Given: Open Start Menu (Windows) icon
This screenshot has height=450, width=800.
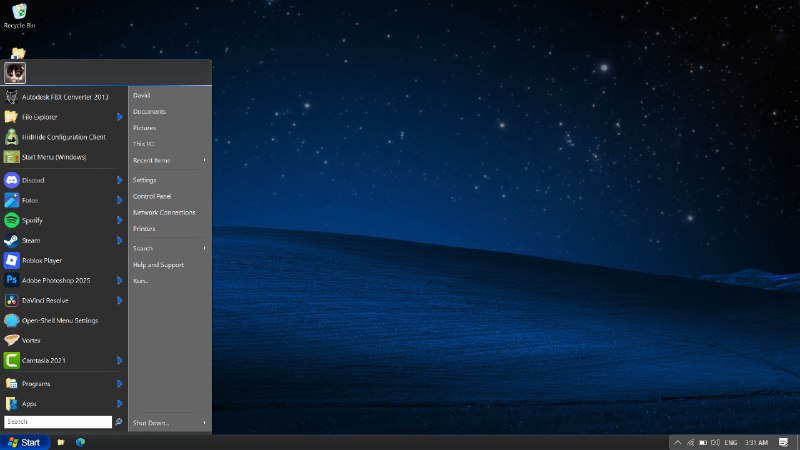Looking at the screenshot, I should pos(11,157).
